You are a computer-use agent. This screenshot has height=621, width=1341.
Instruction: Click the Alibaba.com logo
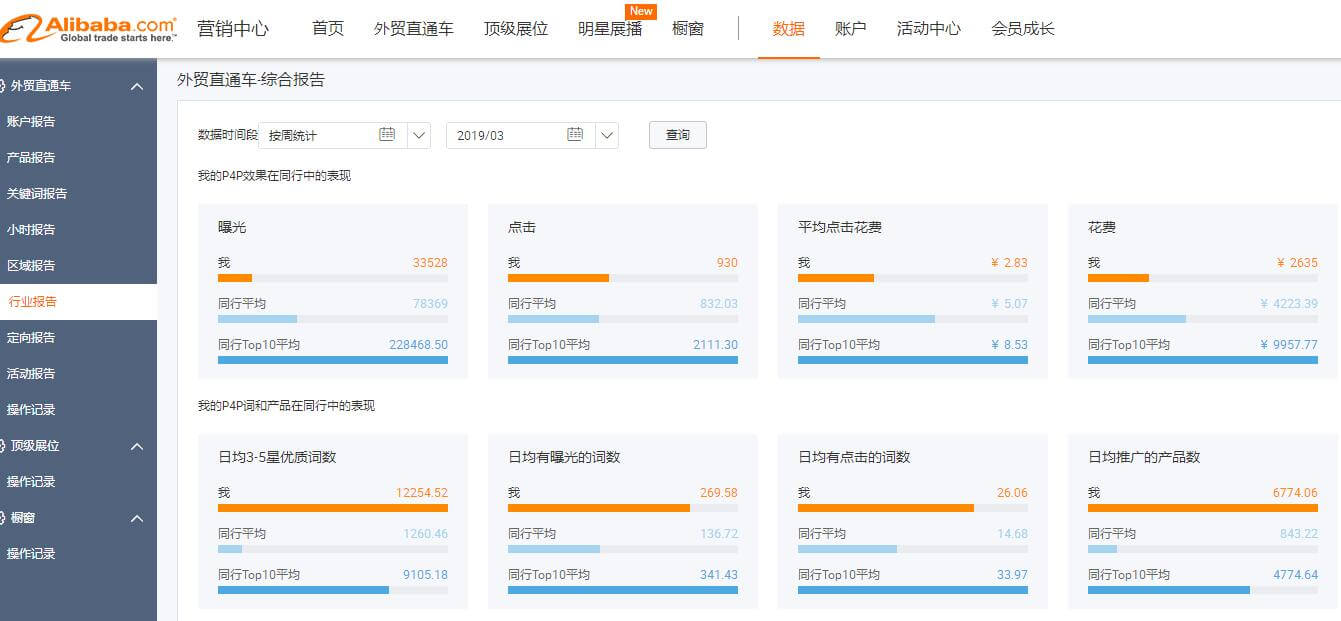coord(89,28)
